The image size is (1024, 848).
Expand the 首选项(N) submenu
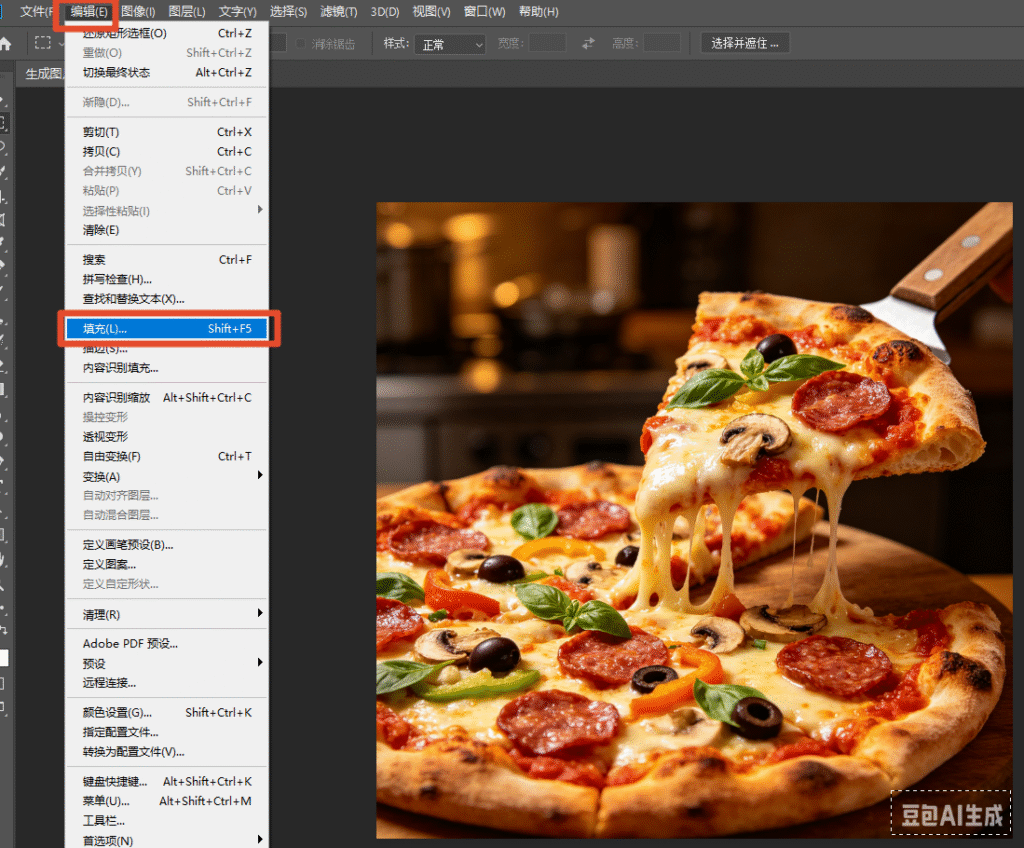coord(260,840)
